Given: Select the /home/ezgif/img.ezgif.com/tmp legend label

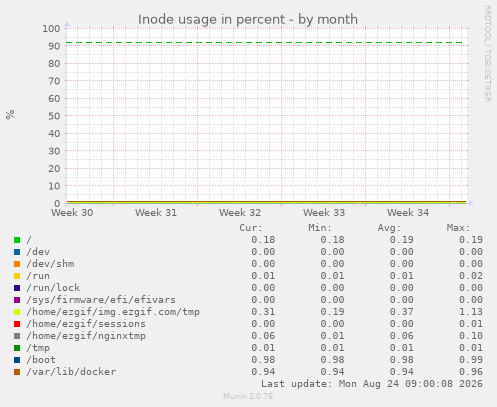Looking at the screenshot, I should coord(113,312).
